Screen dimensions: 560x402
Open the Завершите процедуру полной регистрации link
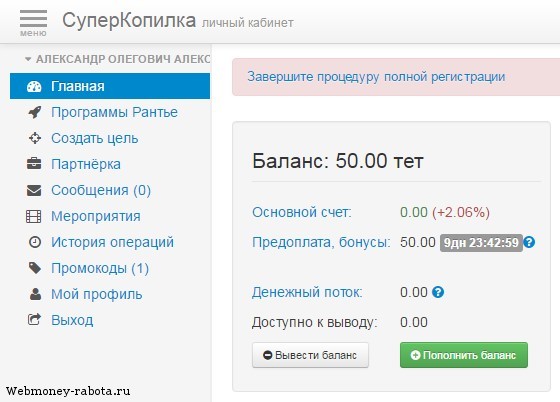(x=376, y=77)
